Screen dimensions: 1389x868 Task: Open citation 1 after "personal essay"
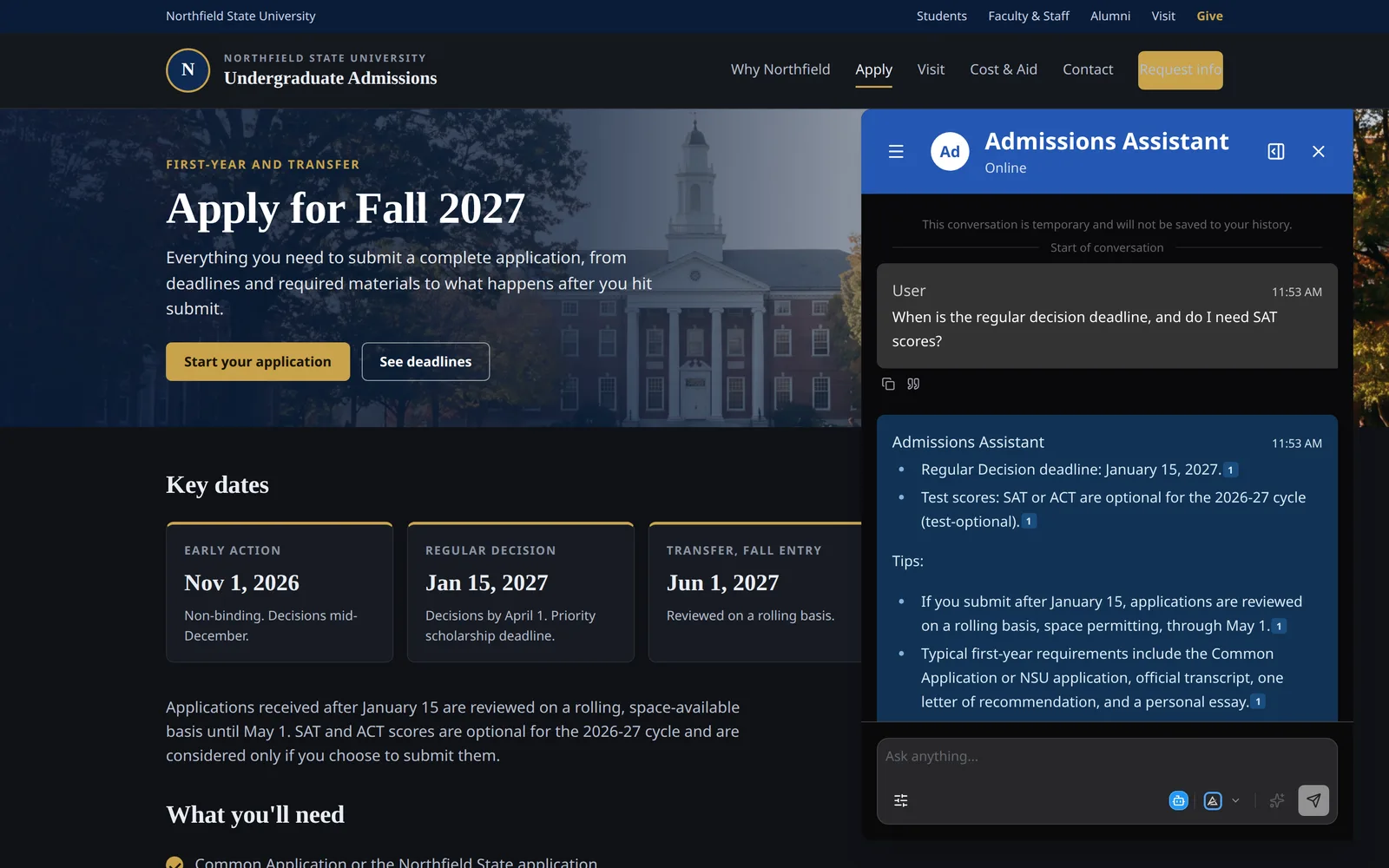coord(1258,702)
